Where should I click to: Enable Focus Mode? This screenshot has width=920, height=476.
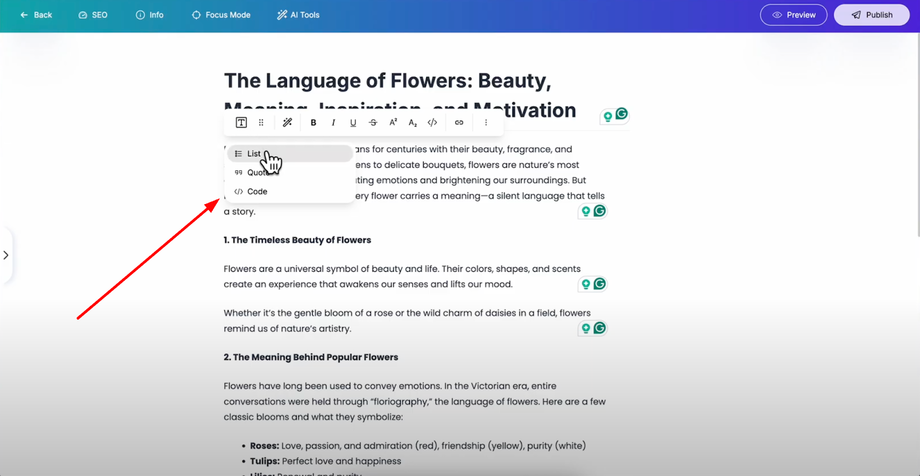click(x=221, y=15)
